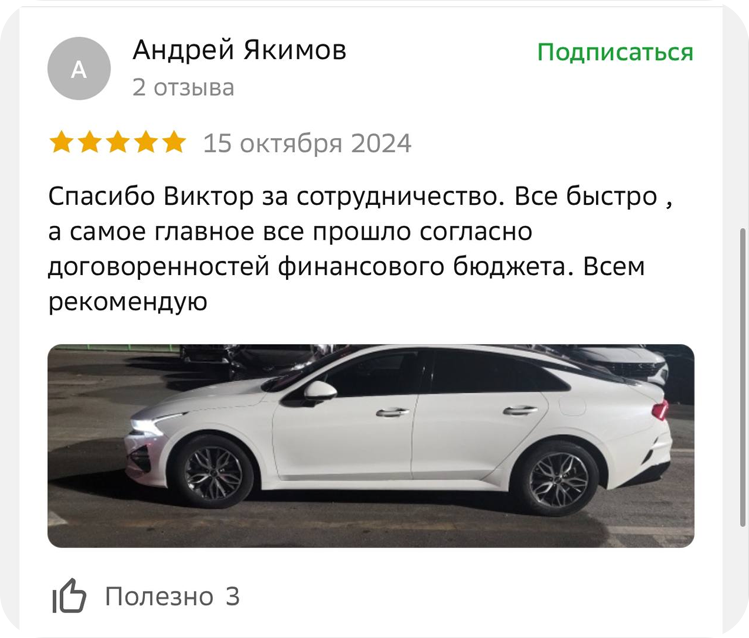
Task: Click the second yellow rating star
Action: pos(90,142)
